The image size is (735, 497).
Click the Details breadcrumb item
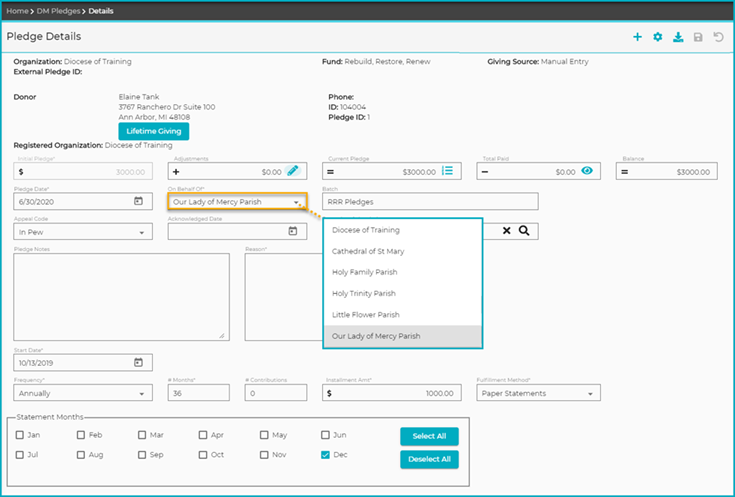[101, 11]
